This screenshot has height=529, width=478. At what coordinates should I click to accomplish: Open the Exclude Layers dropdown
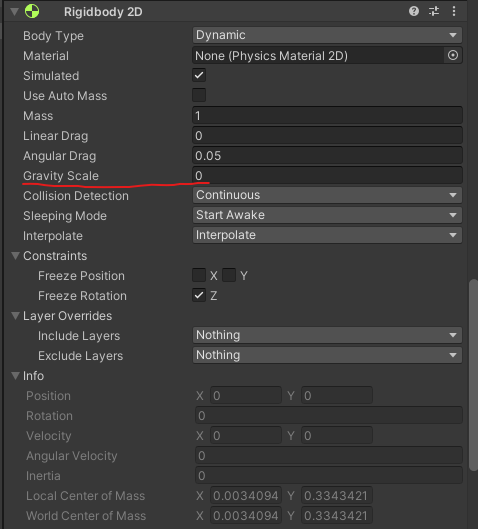pyautogui.click(x=327, y=355)
